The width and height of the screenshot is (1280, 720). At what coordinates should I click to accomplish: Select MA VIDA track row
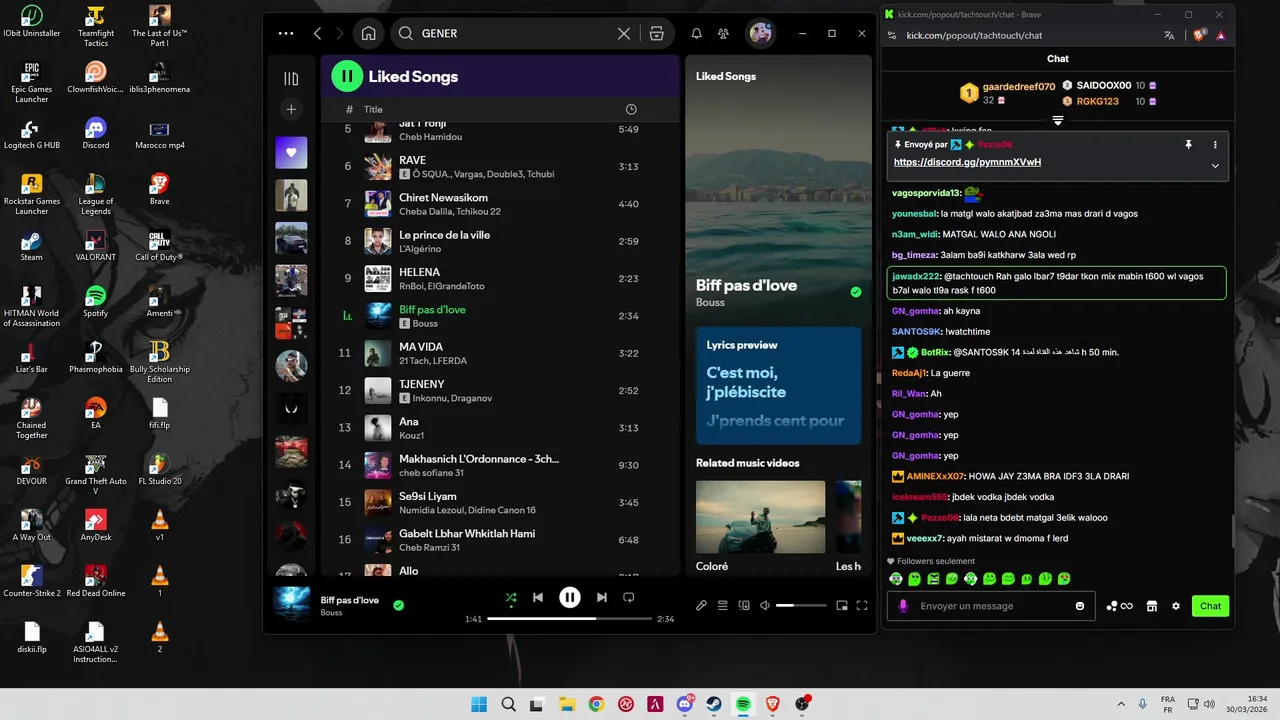pos(500,353)
